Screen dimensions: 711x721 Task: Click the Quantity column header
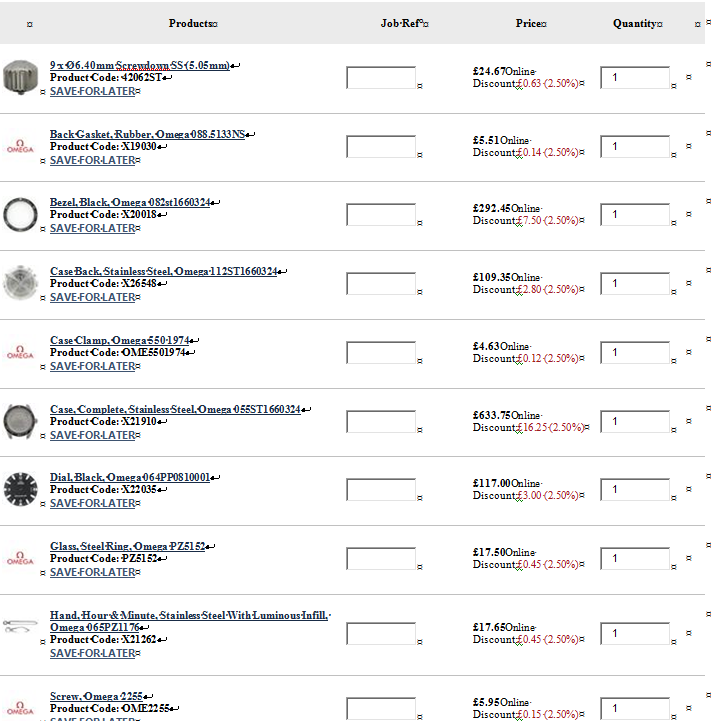click(635, 23)
